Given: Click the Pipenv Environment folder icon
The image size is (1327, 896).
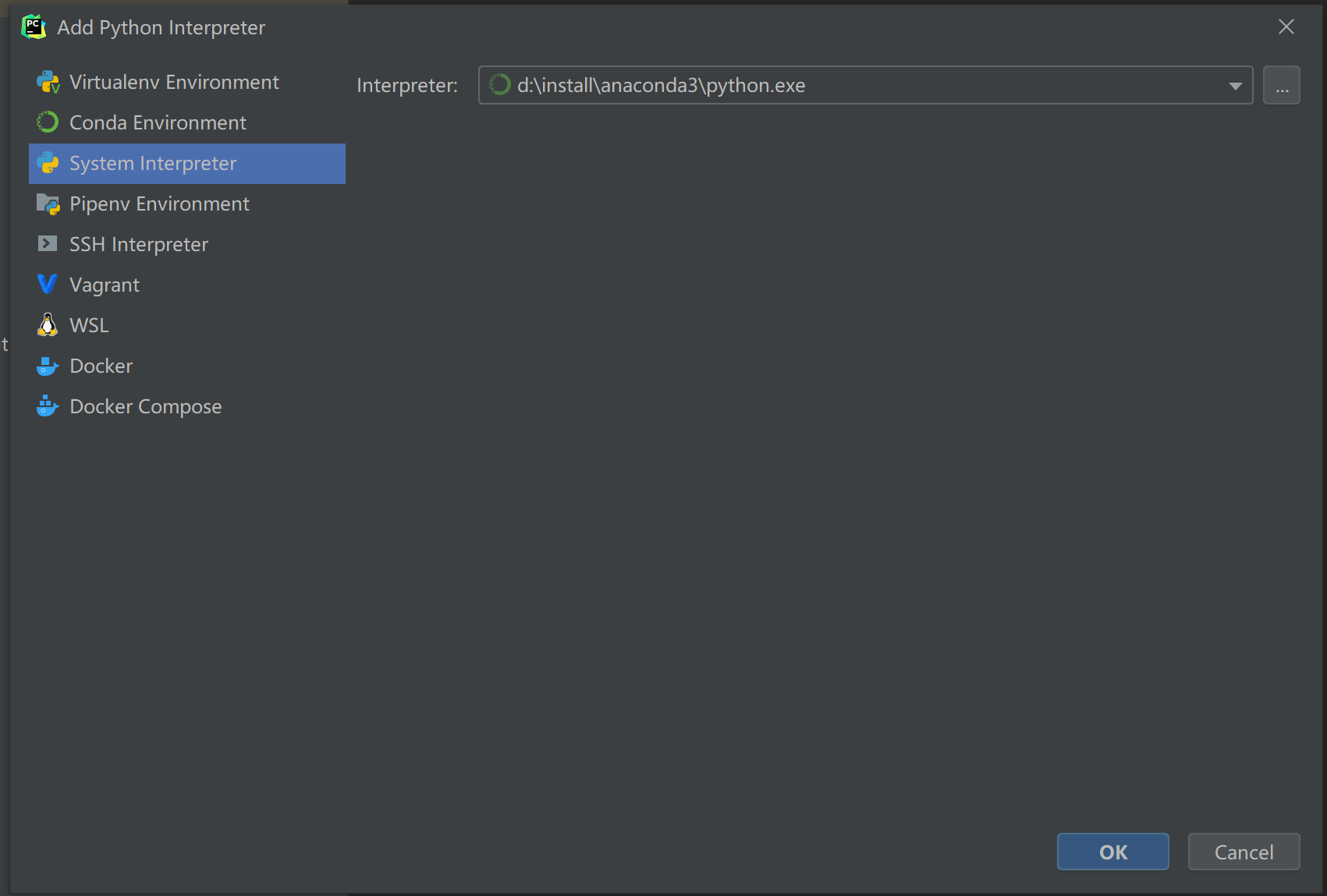Looking at the screenshot, I should 48,204.
